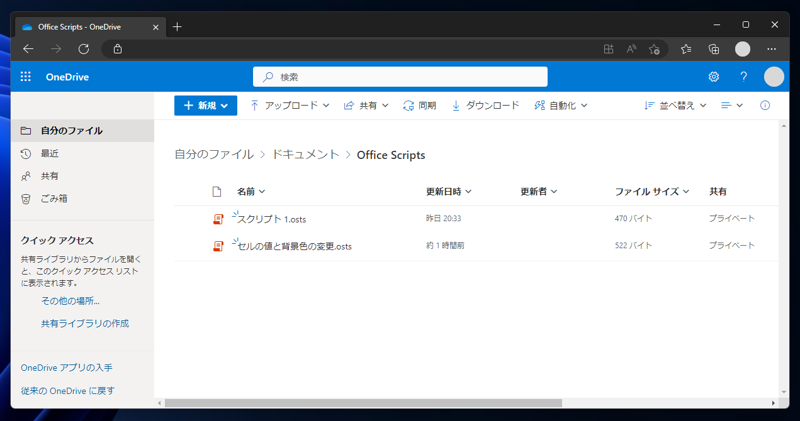The image size is (800, 421).
Task: Open OneDrive settings gear
Action: 714,77
